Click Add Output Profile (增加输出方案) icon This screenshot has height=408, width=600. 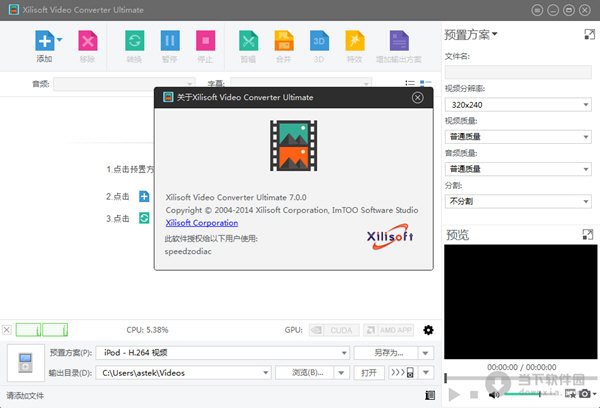coord(399,41)
